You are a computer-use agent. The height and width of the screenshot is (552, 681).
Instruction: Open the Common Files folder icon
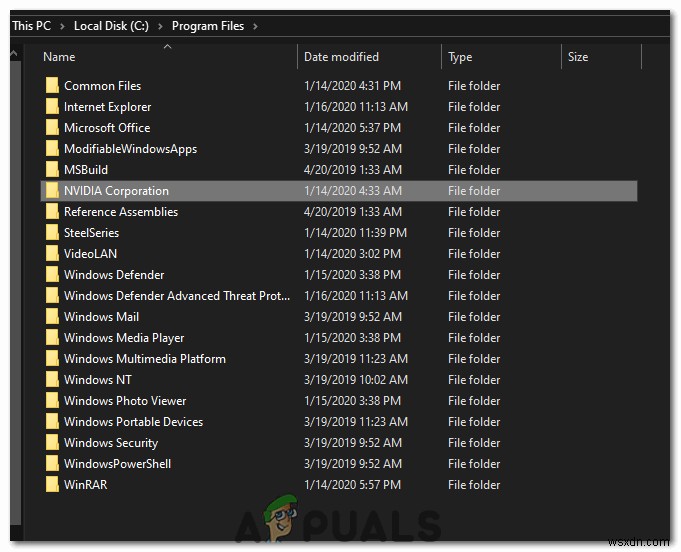52,86
